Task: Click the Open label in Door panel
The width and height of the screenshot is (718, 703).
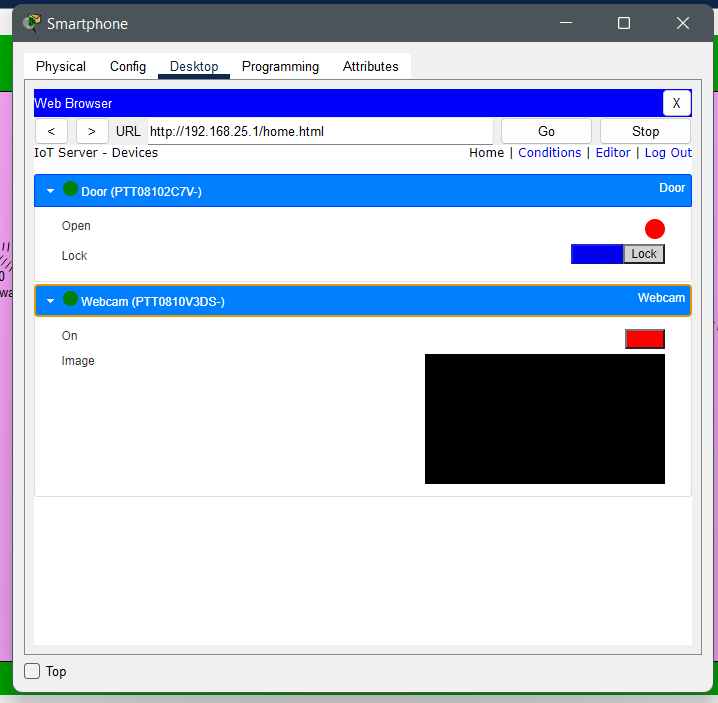Action: coord(76,226)
